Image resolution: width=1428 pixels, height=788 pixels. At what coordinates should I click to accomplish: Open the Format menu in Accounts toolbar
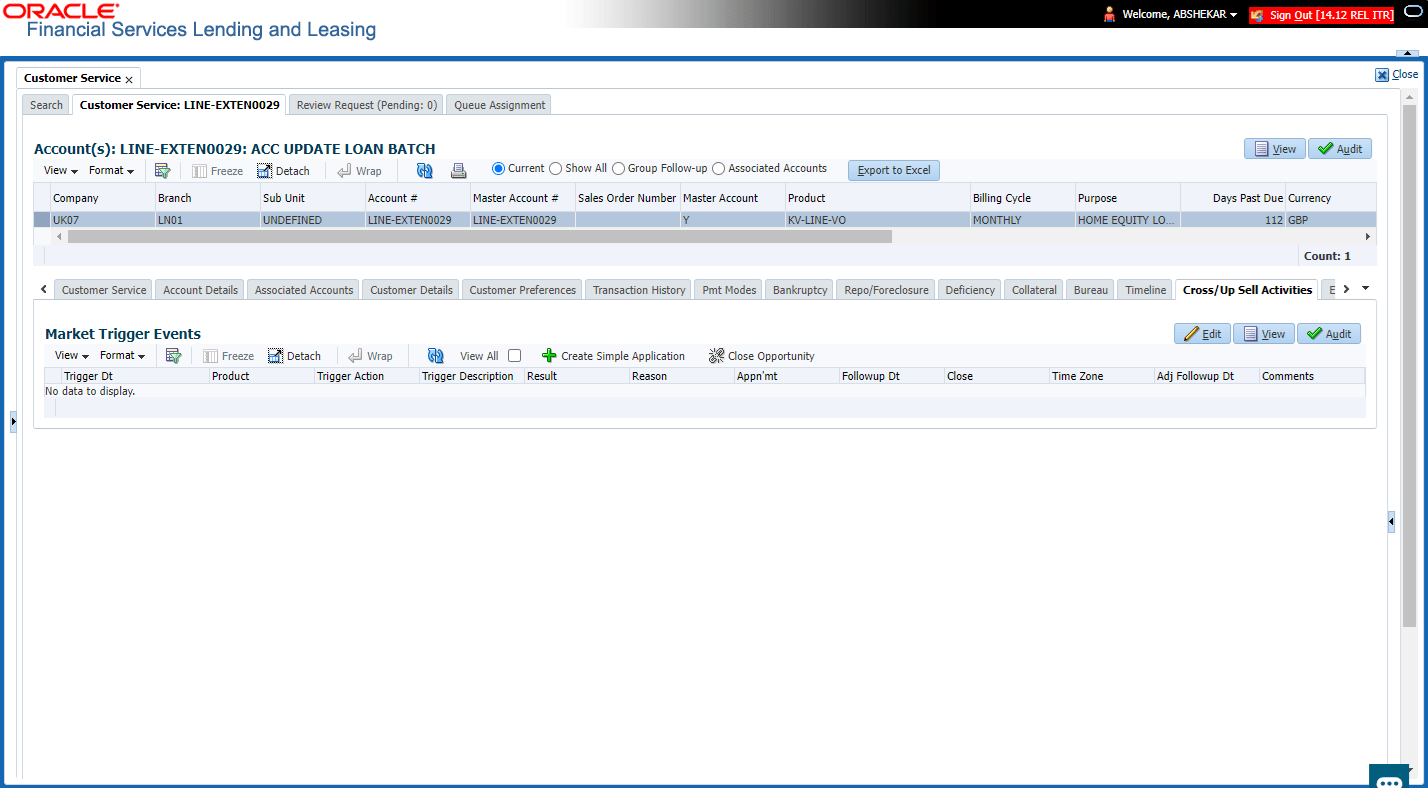(111, 171)
